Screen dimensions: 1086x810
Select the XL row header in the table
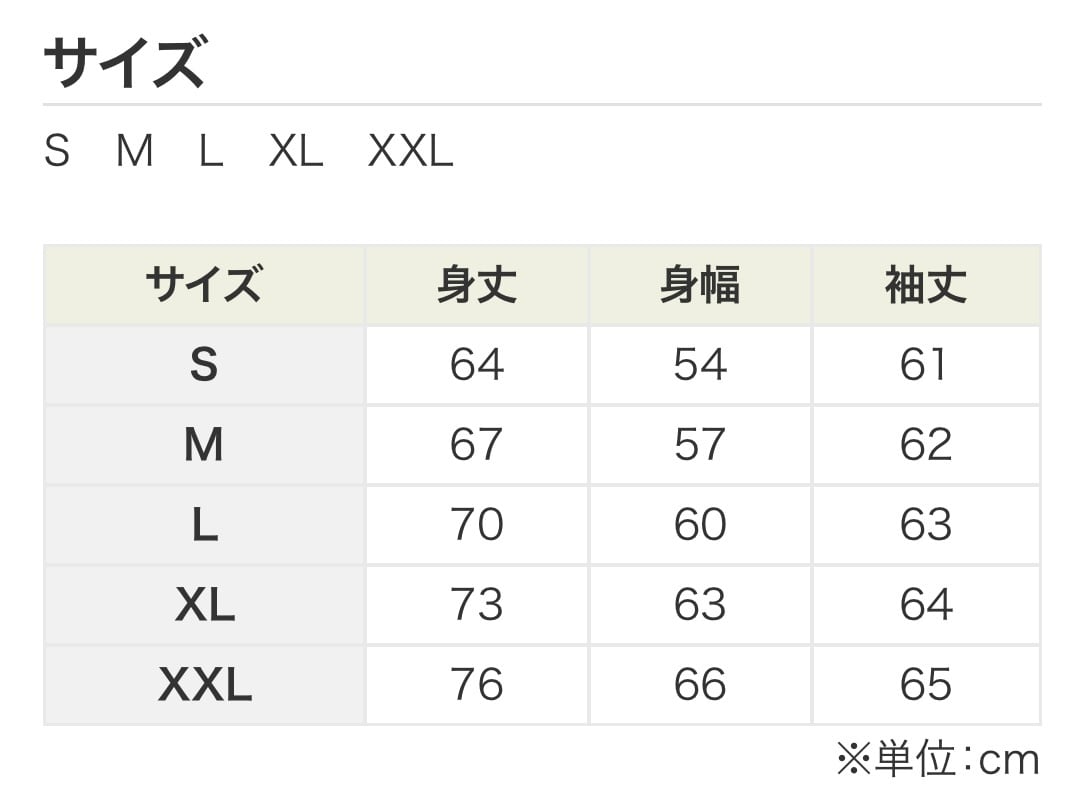point(204,605)
